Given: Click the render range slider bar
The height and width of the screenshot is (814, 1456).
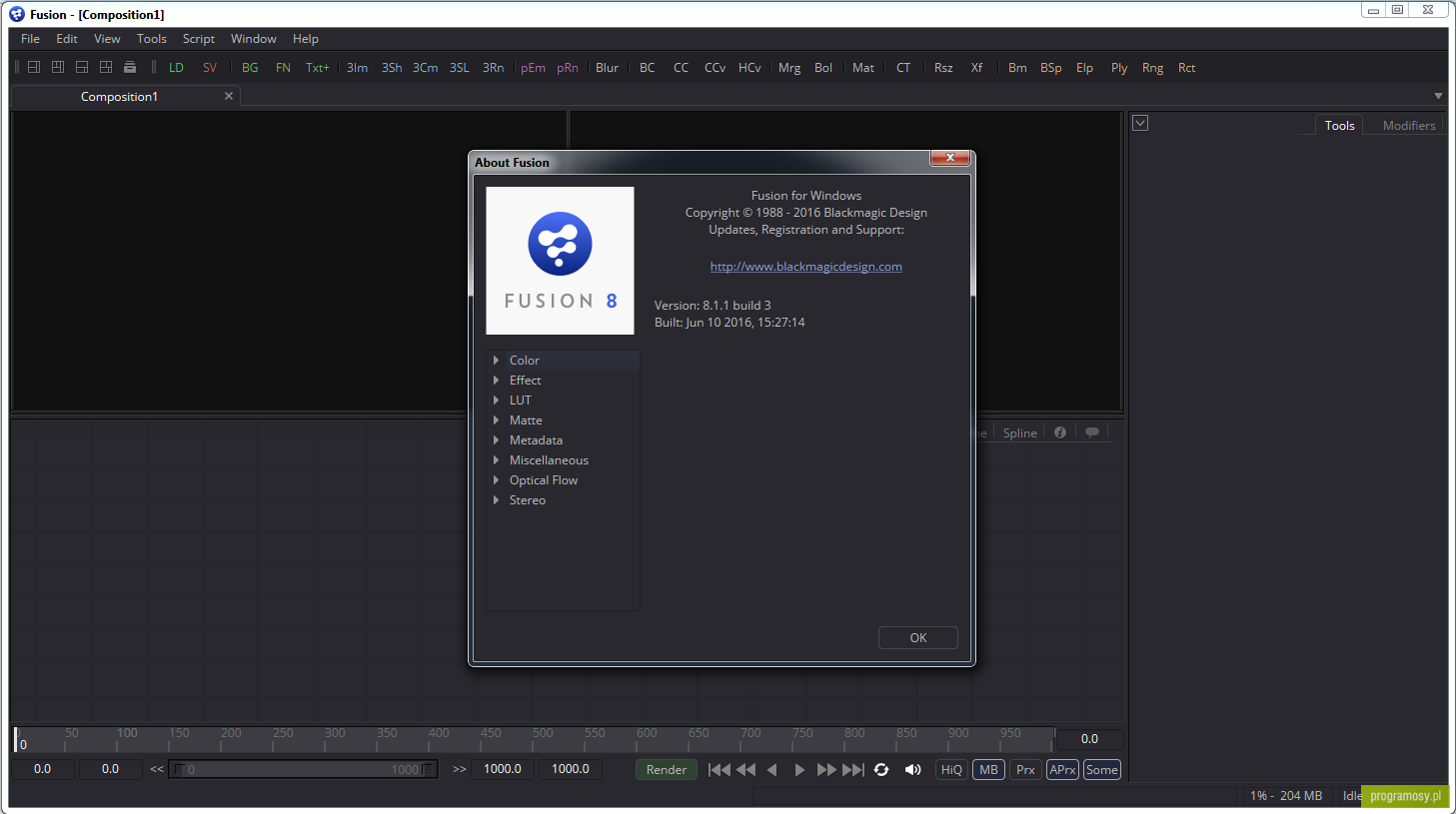Looking at the screenshot, I should [x=304, y=769].
